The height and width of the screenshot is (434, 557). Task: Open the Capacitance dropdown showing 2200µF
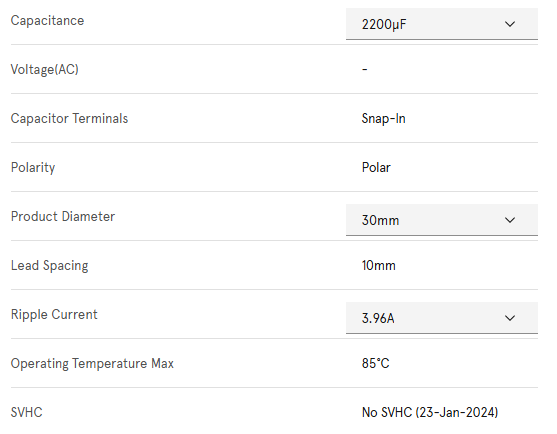point(442,24)
